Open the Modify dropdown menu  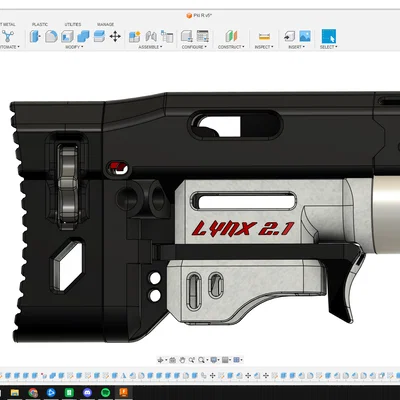point(74,47)
